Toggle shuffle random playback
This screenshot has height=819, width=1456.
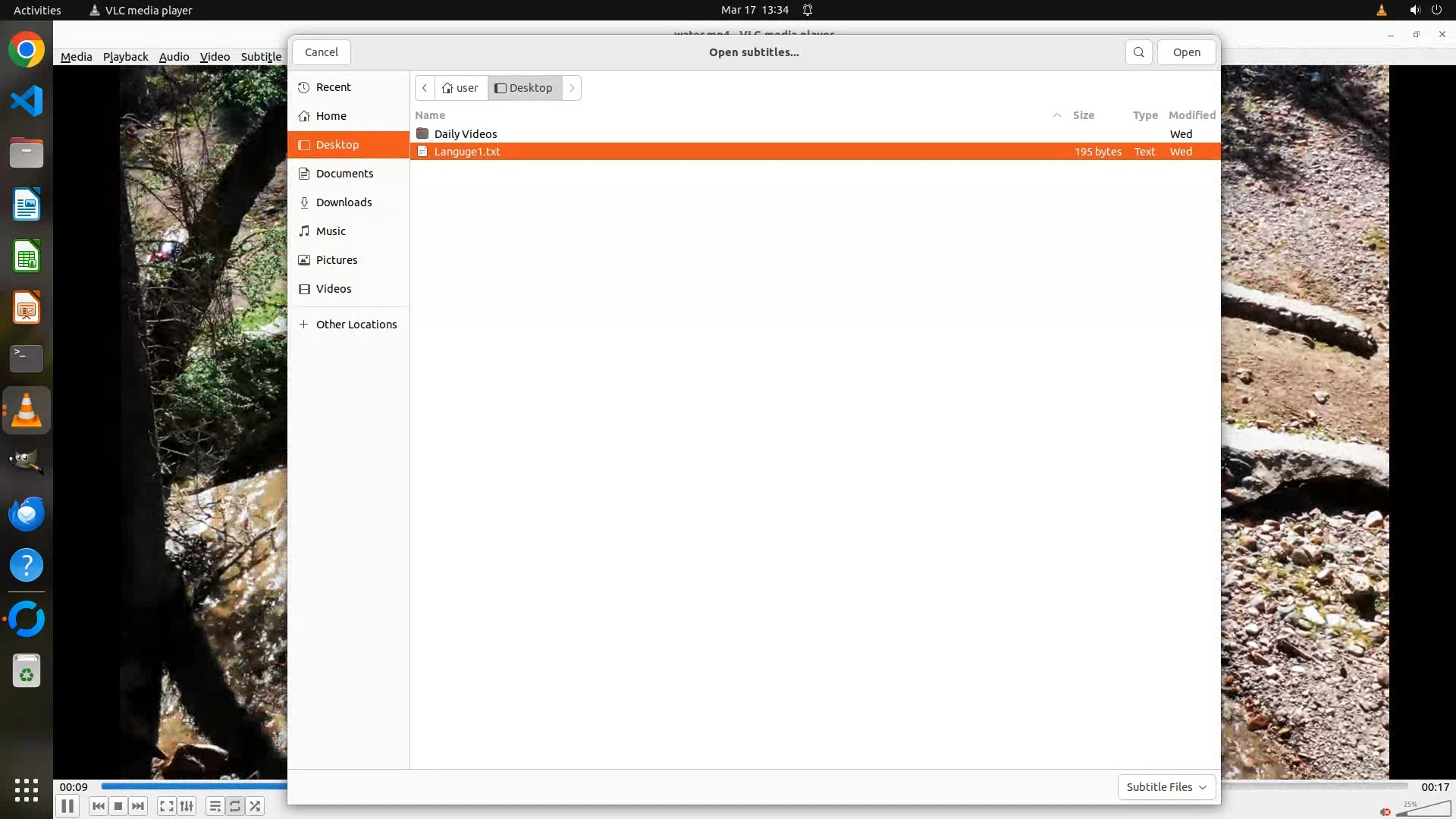click(x=256, y=806)
